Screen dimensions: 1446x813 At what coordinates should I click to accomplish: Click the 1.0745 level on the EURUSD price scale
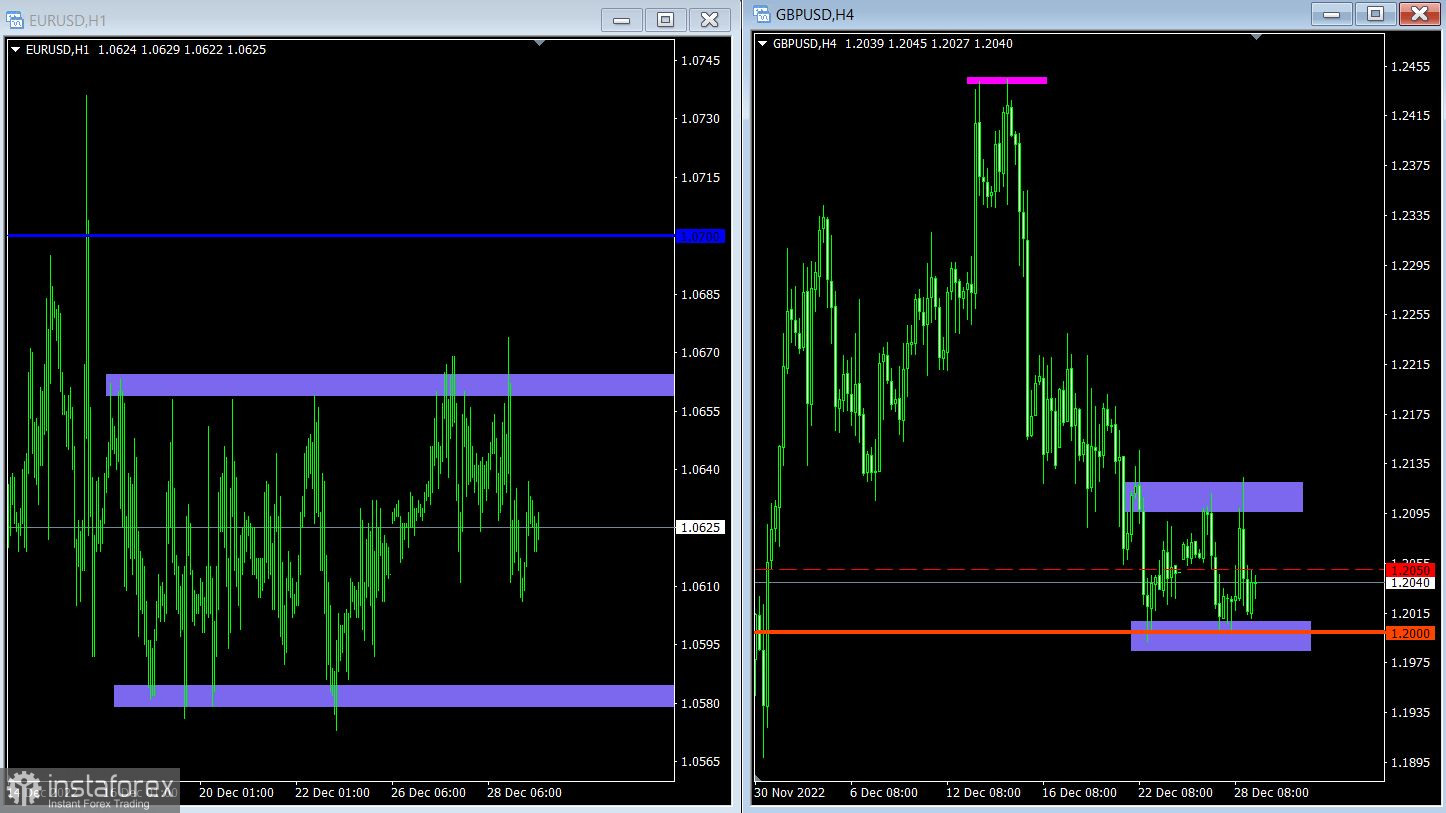[x=700, y=61]
